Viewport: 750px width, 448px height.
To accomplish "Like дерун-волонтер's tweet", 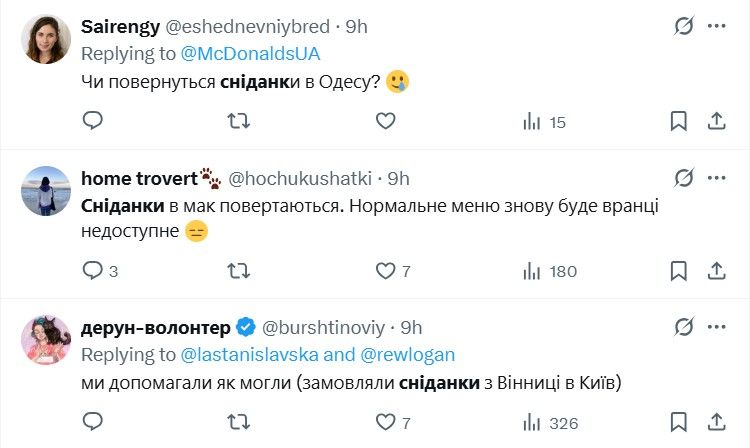I will pyautogui.click(x=386, y=422).
